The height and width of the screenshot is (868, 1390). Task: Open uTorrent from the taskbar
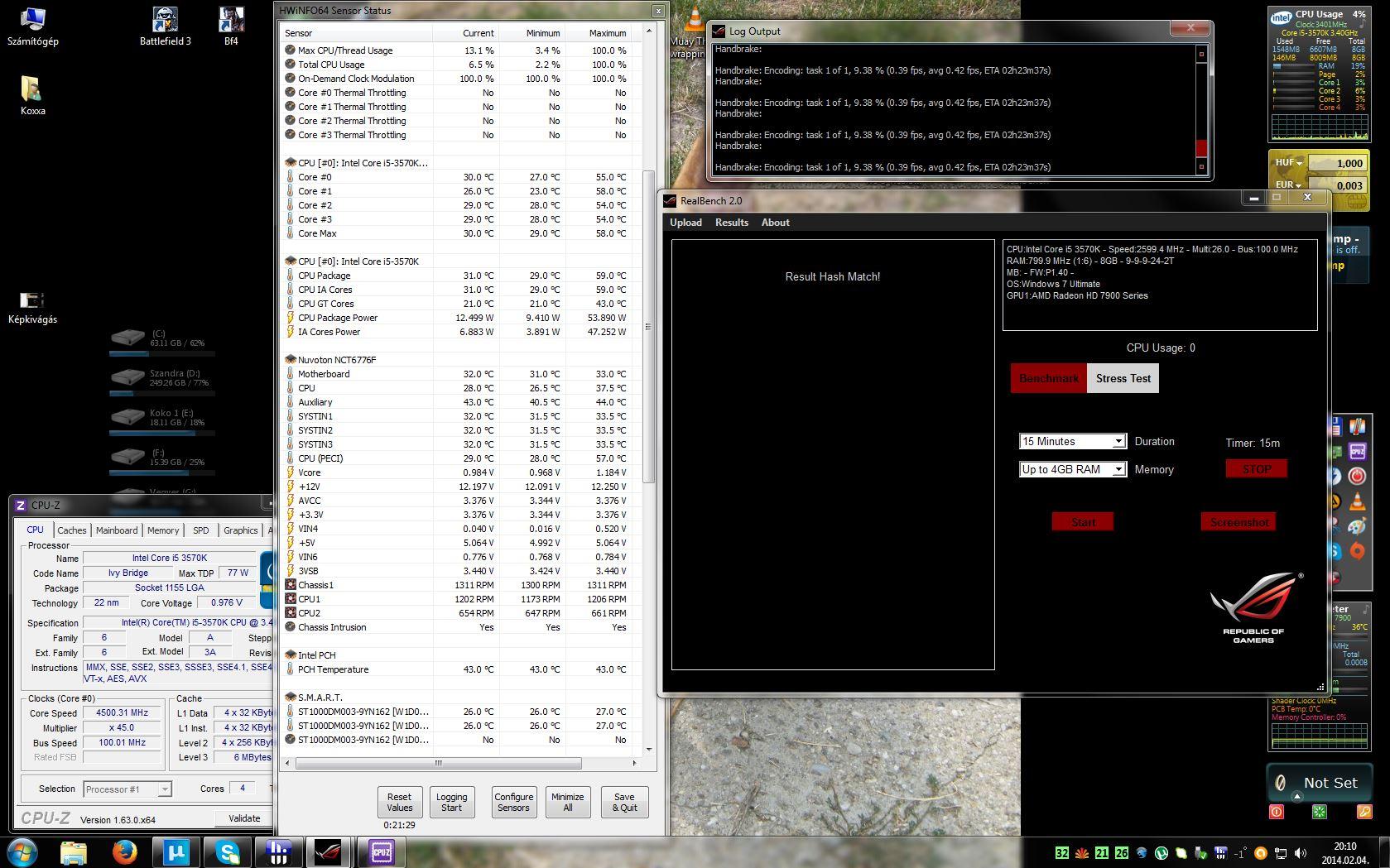176,852
